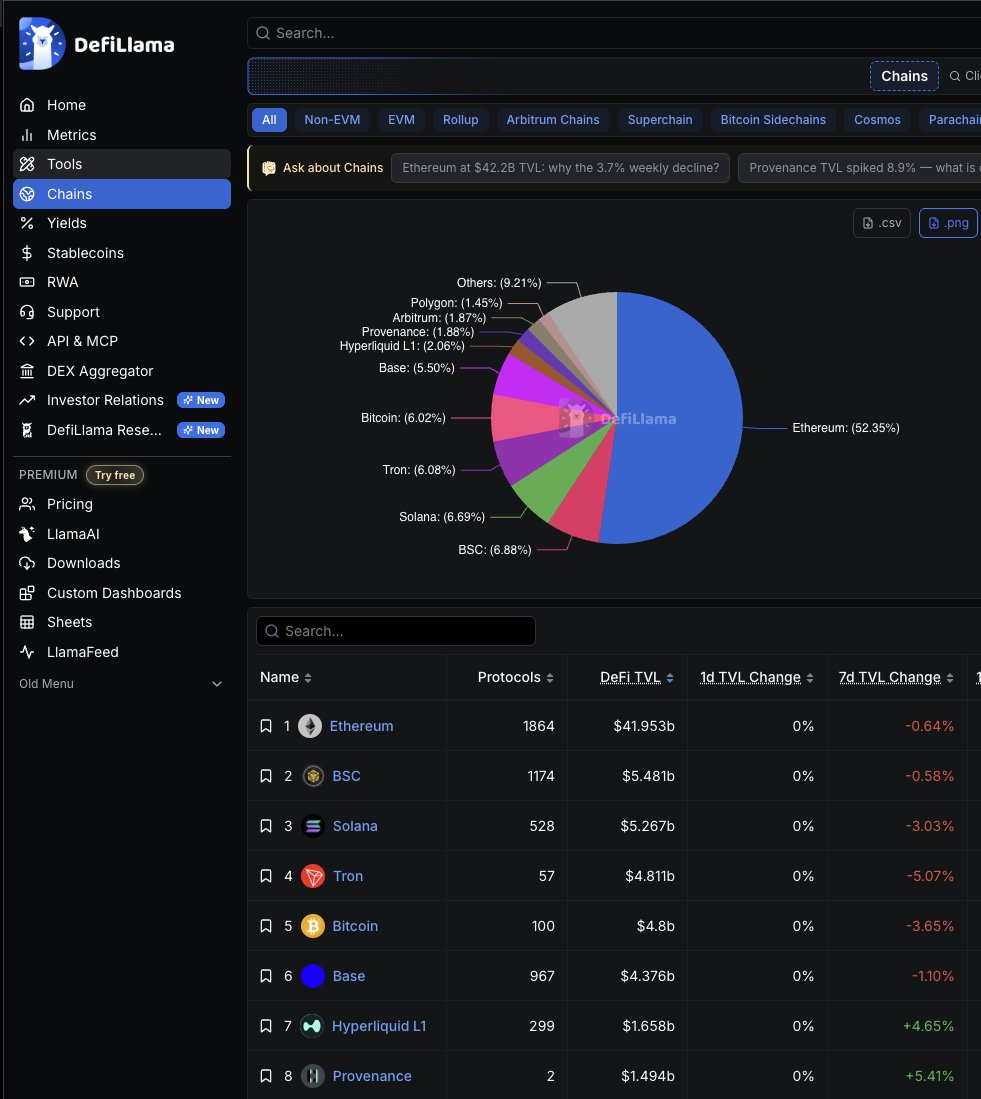The height and width of the screenshot is (1099, 981).
Task: Focus the table Search field
Action: (396, 631)
